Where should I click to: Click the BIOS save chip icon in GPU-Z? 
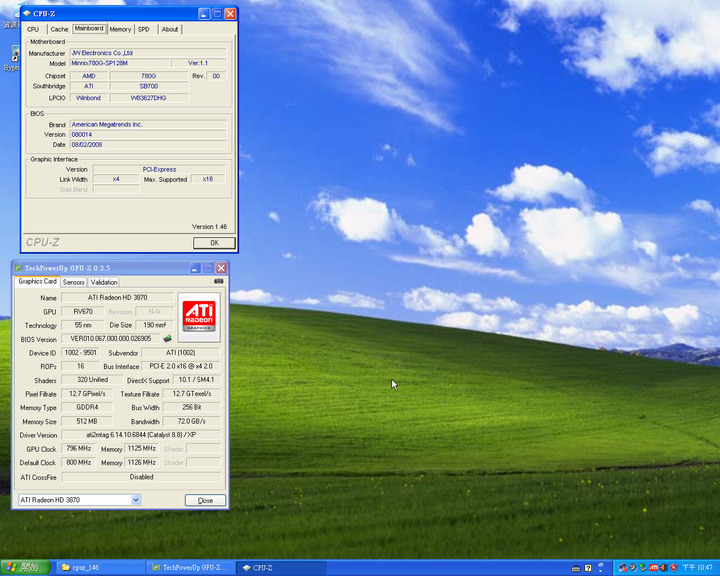click(168, 339)
